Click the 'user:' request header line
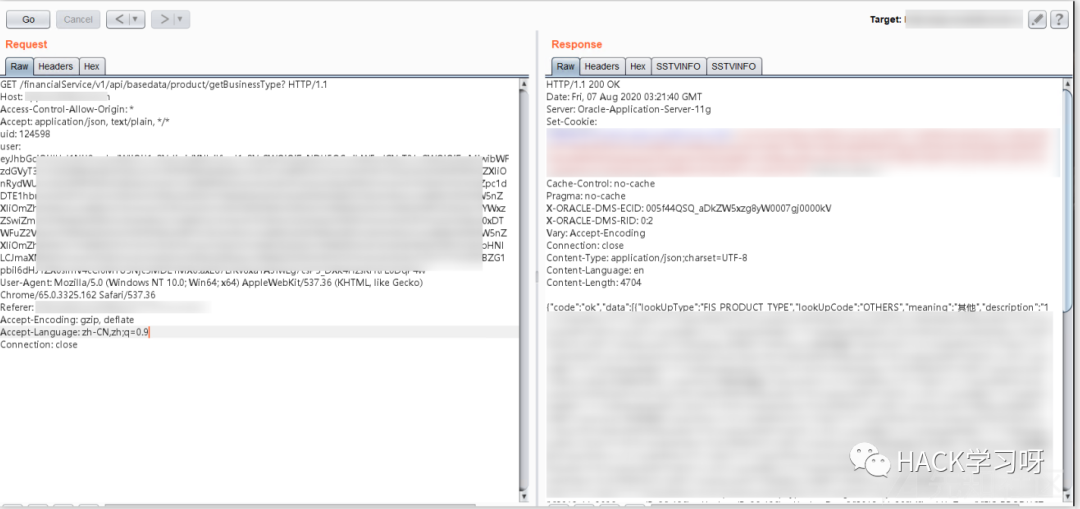Viewport: 1080px width, 509px height. 11,147
